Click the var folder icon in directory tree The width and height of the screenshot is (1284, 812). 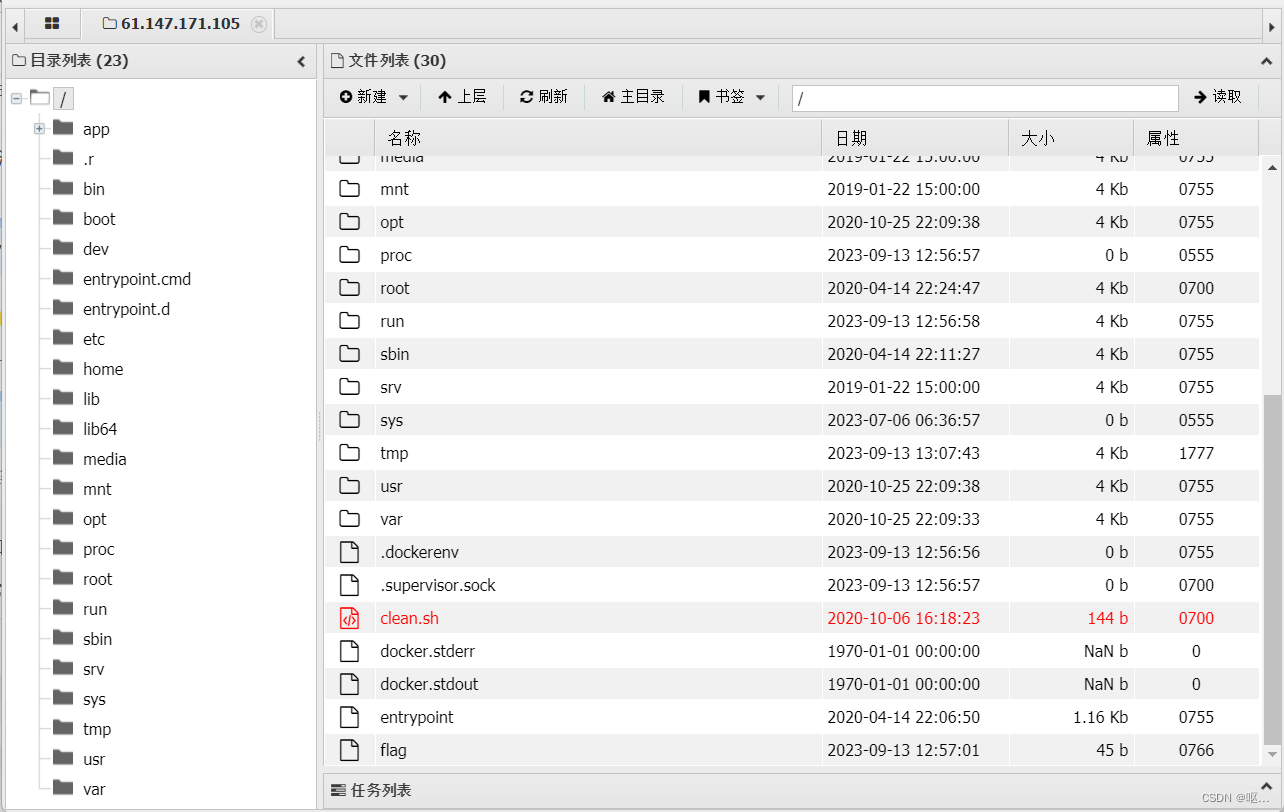64,788
